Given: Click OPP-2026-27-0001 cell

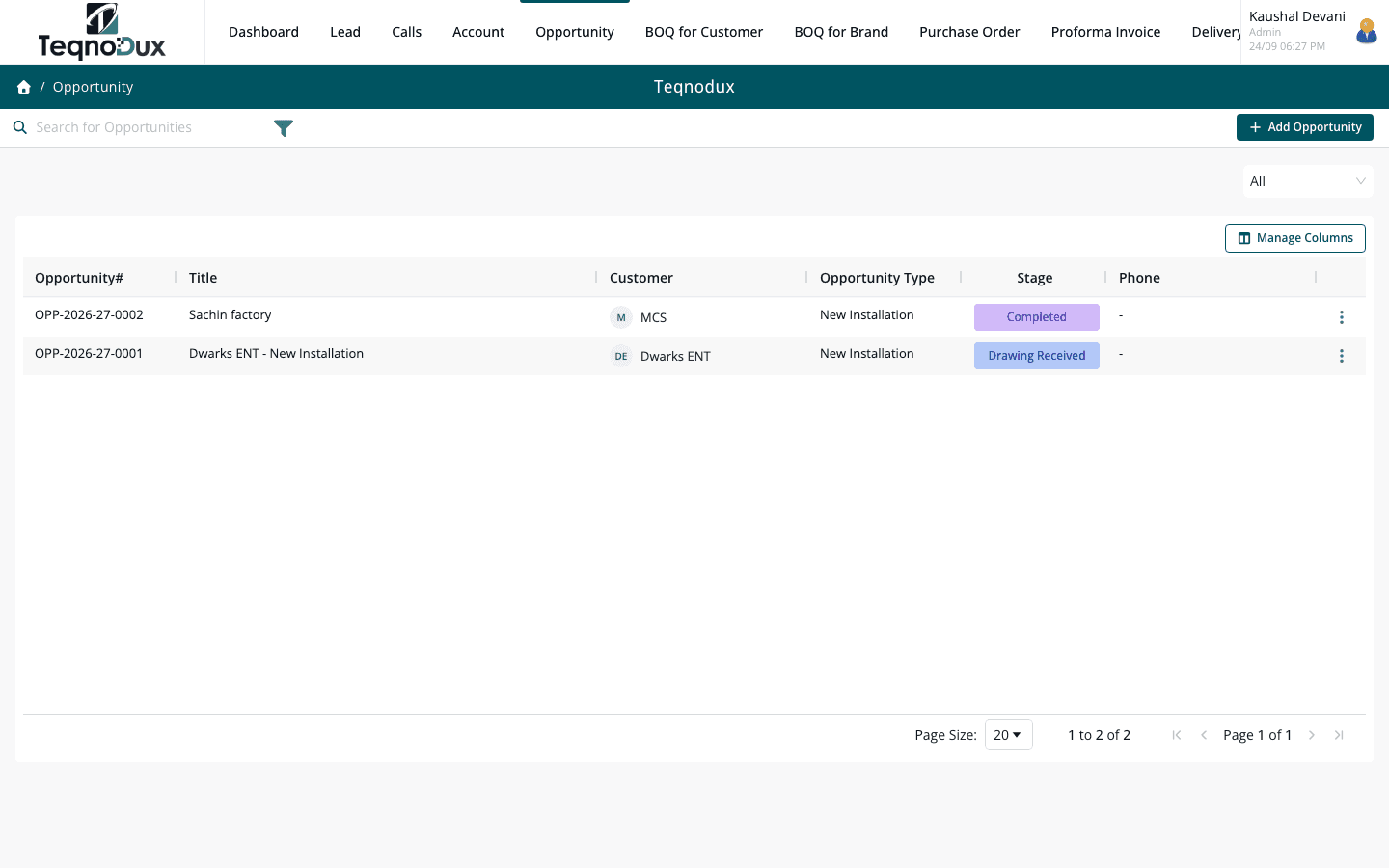Looking at the screenshot, I should 89,354.
